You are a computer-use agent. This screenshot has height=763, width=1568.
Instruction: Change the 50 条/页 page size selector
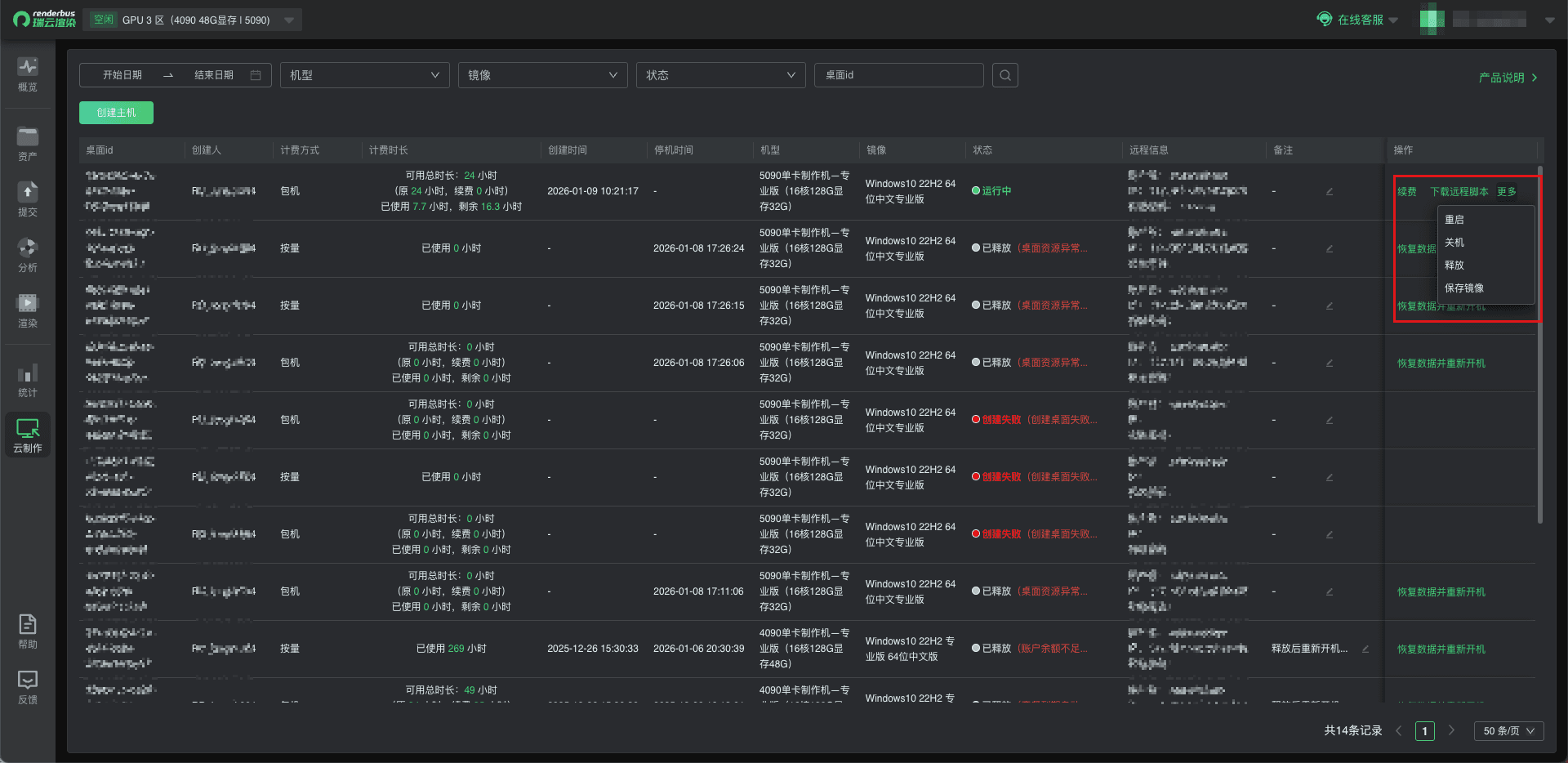pyautogui.click(x=1508, y=731)
